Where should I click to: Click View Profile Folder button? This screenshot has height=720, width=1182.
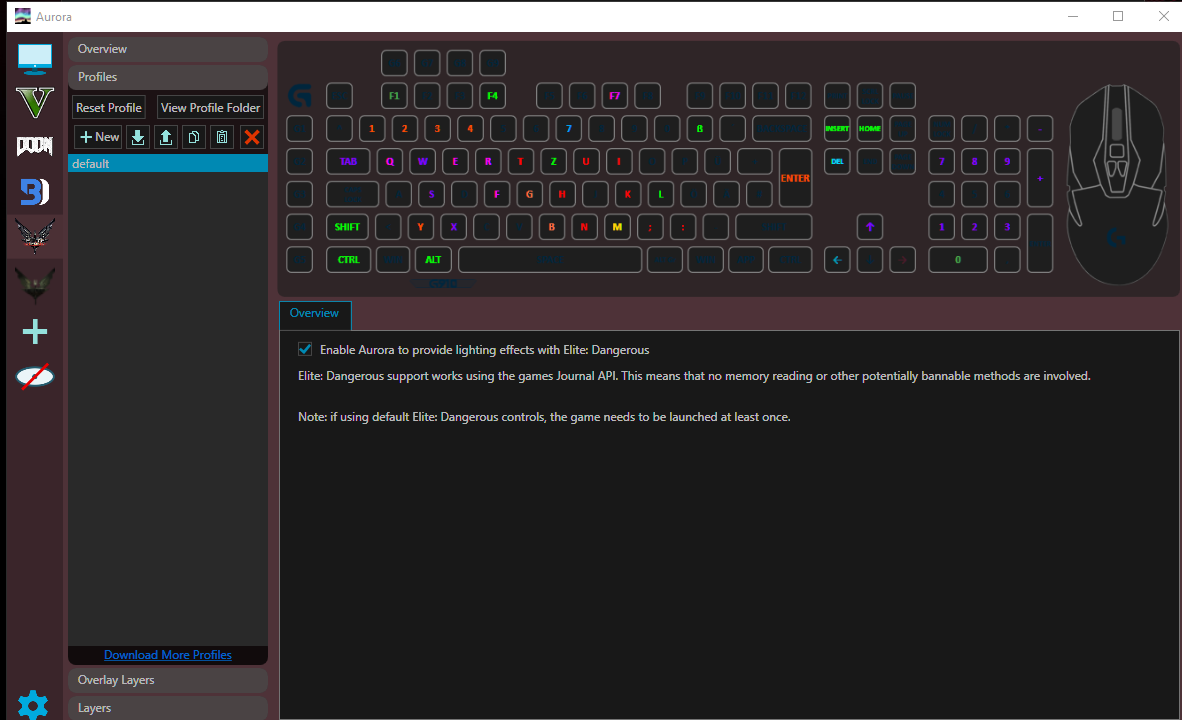210,108
